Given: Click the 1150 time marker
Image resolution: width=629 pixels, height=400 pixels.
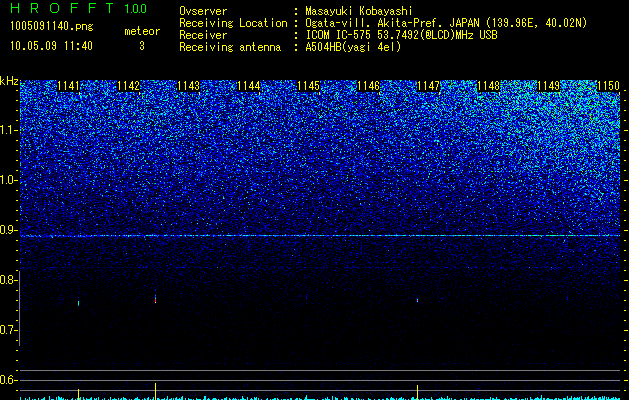Looking at the screenshot, I should [608, 86].
